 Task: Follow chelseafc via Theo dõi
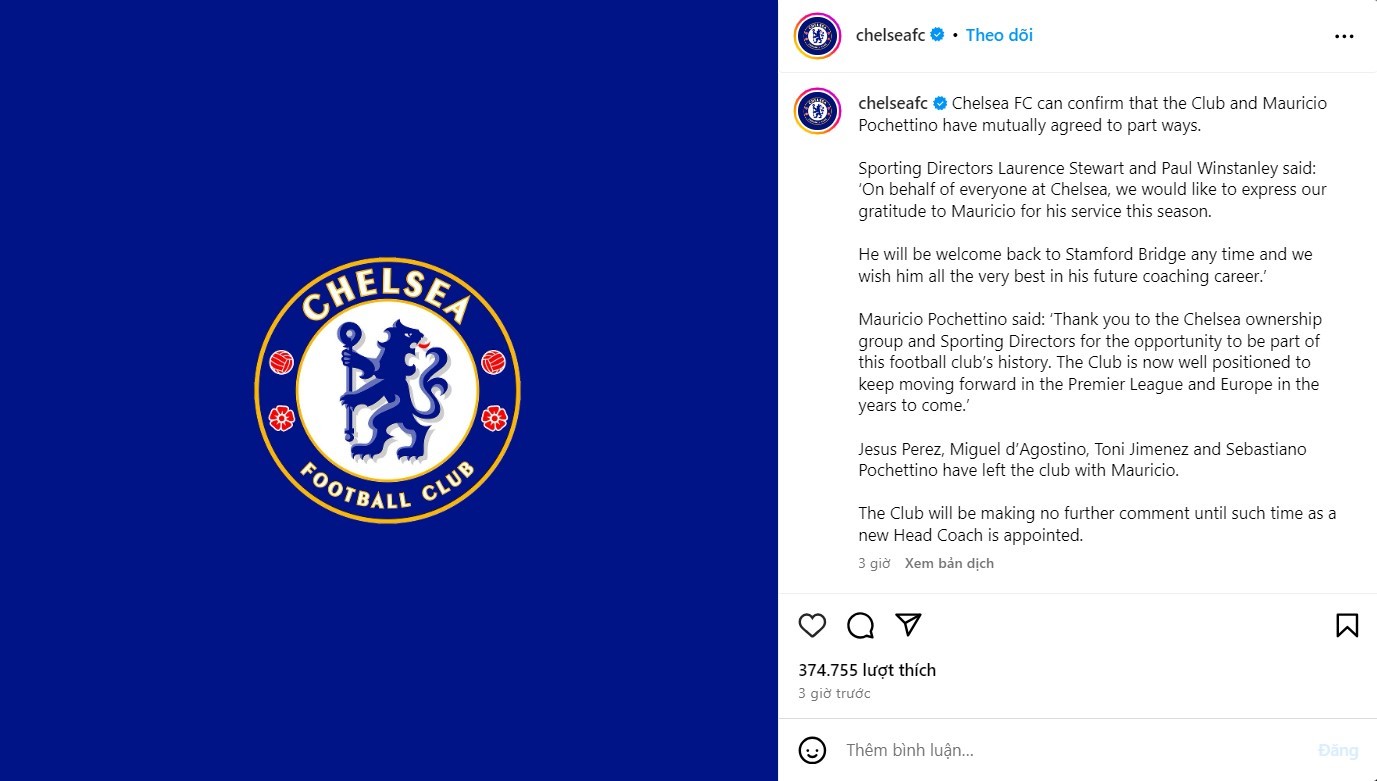[999, 35]
